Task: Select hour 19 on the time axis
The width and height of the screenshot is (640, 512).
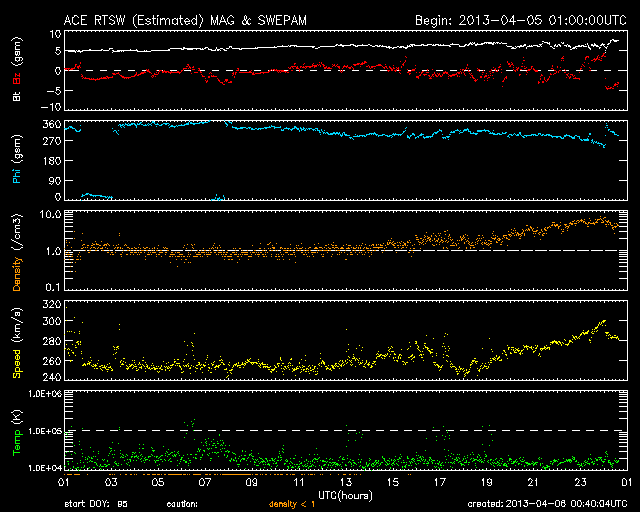Action: point(486,482)
